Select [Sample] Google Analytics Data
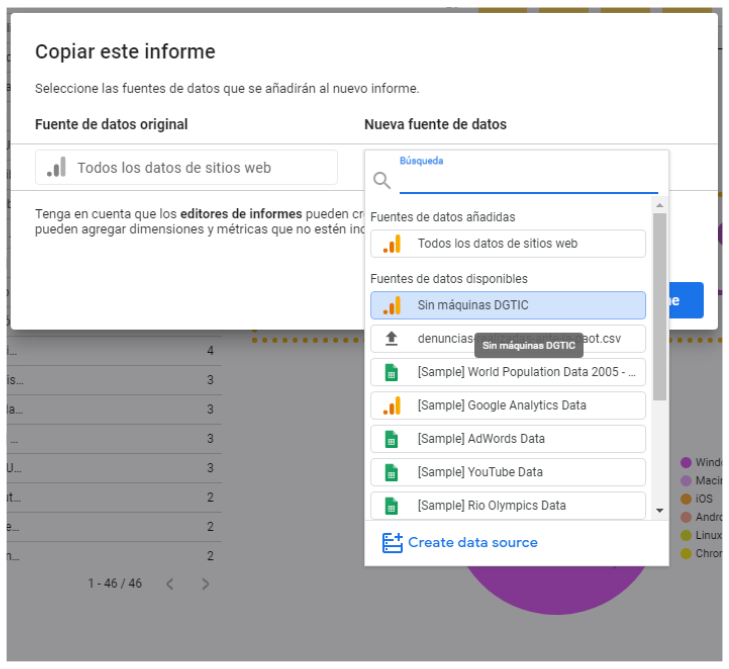Image resolution: width=729 pixels, height=669 pixels. 508,405
